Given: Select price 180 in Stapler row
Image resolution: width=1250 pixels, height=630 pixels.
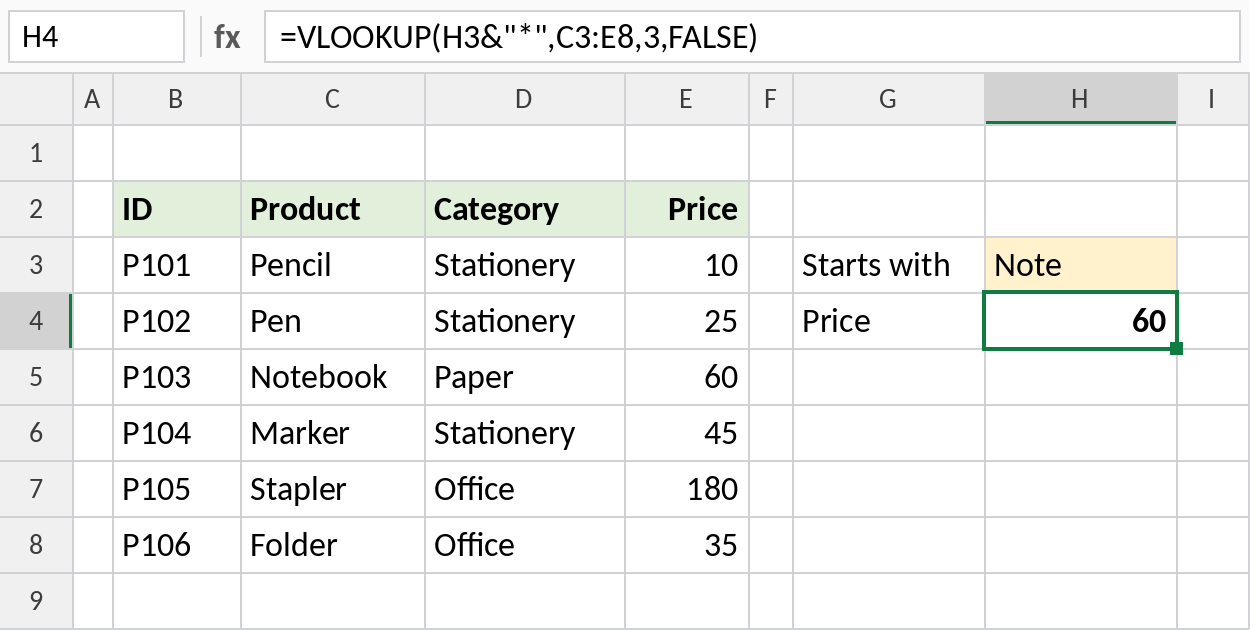Looking at the screenshot, I should [x=687, y=489].
